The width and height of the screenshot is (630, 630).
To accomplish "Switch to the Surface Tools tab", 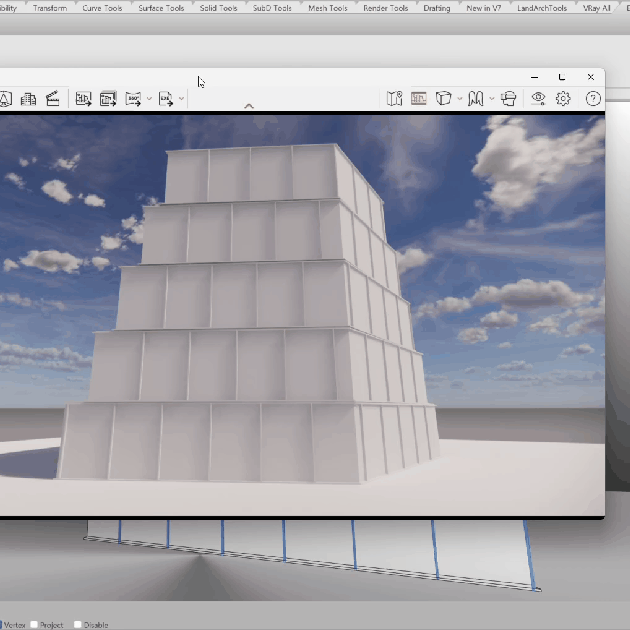I will pos(161,8).
